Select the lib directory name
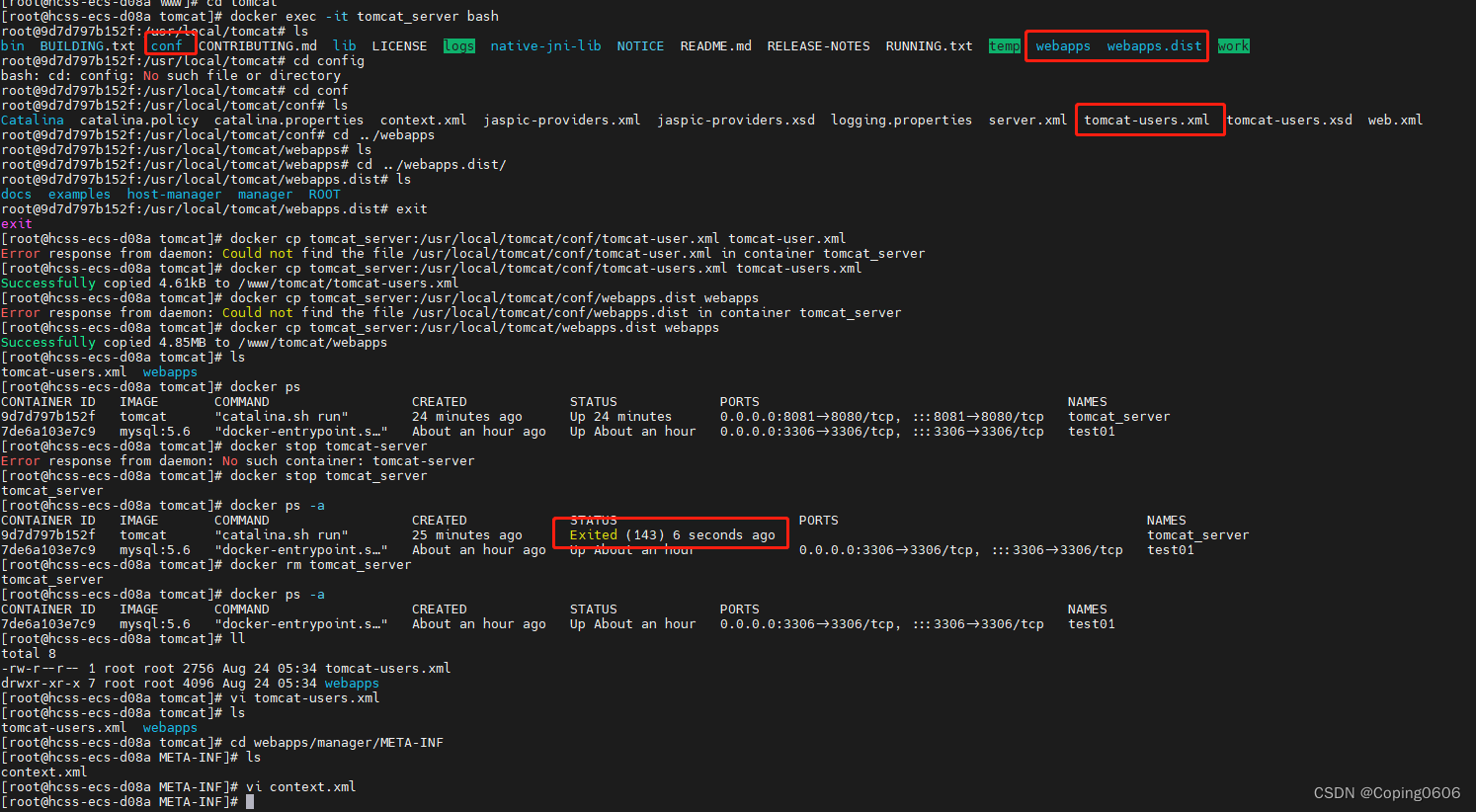Viewport: 1476px width, 812px height. (344, 46)
